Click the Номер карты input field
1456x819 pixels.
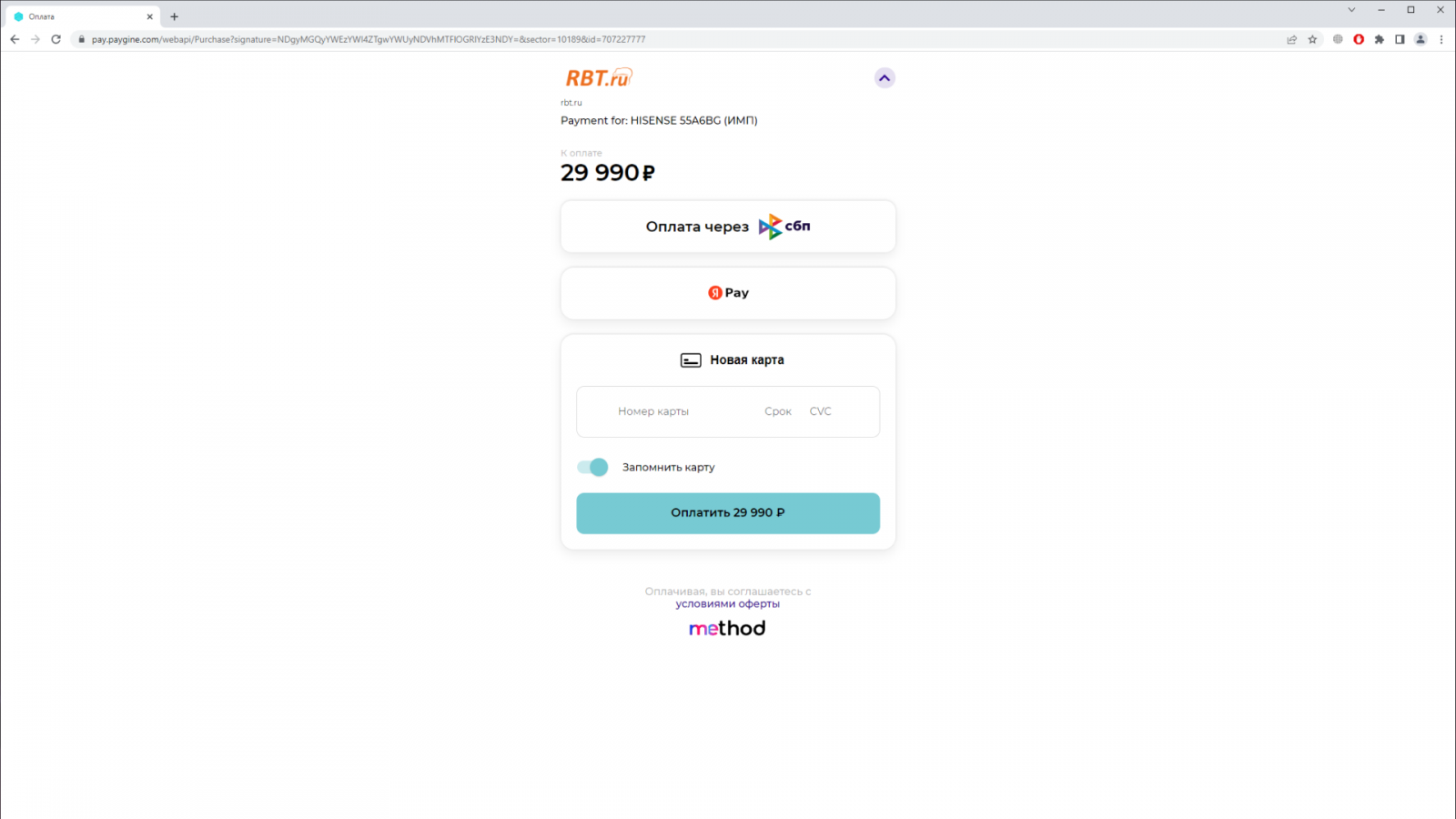coord(673,411)
